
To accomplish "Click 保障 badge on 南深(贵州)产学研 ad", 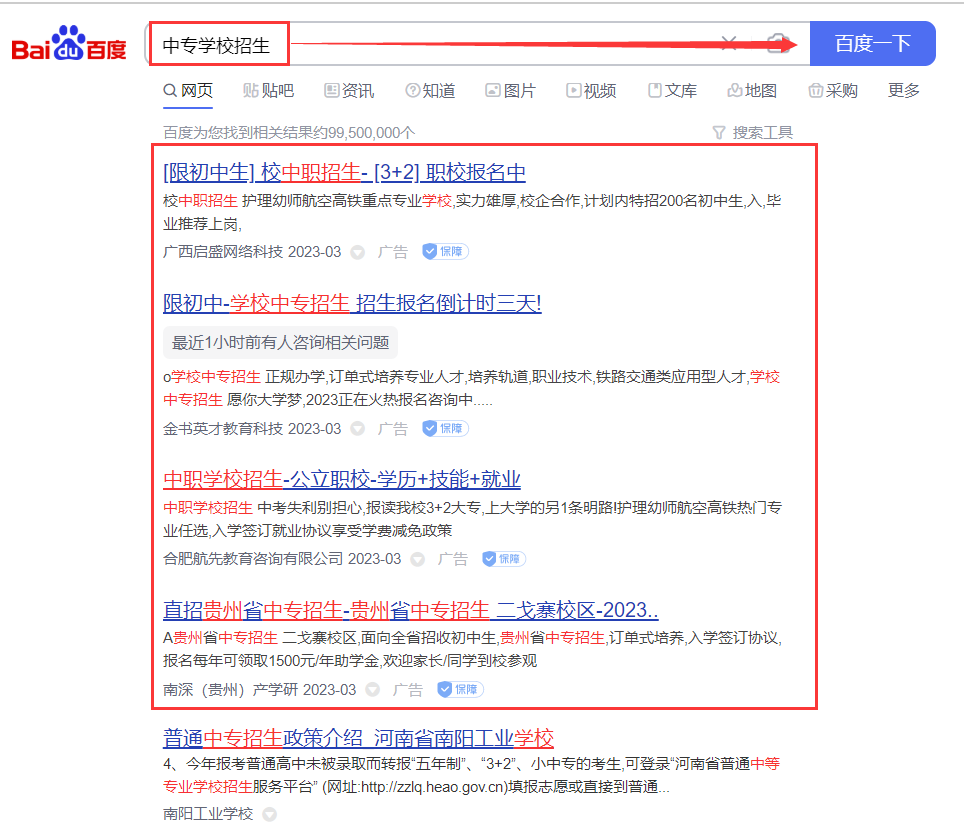I will tap(460, 689).
